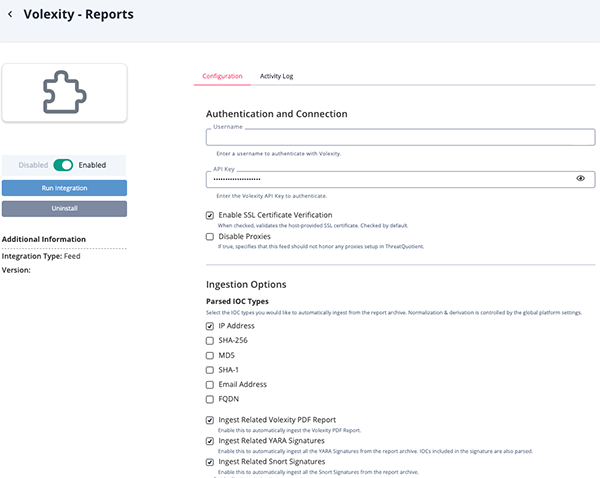
Task: Click the Ingestion Options heading
Action: click(x=246, y=284)
